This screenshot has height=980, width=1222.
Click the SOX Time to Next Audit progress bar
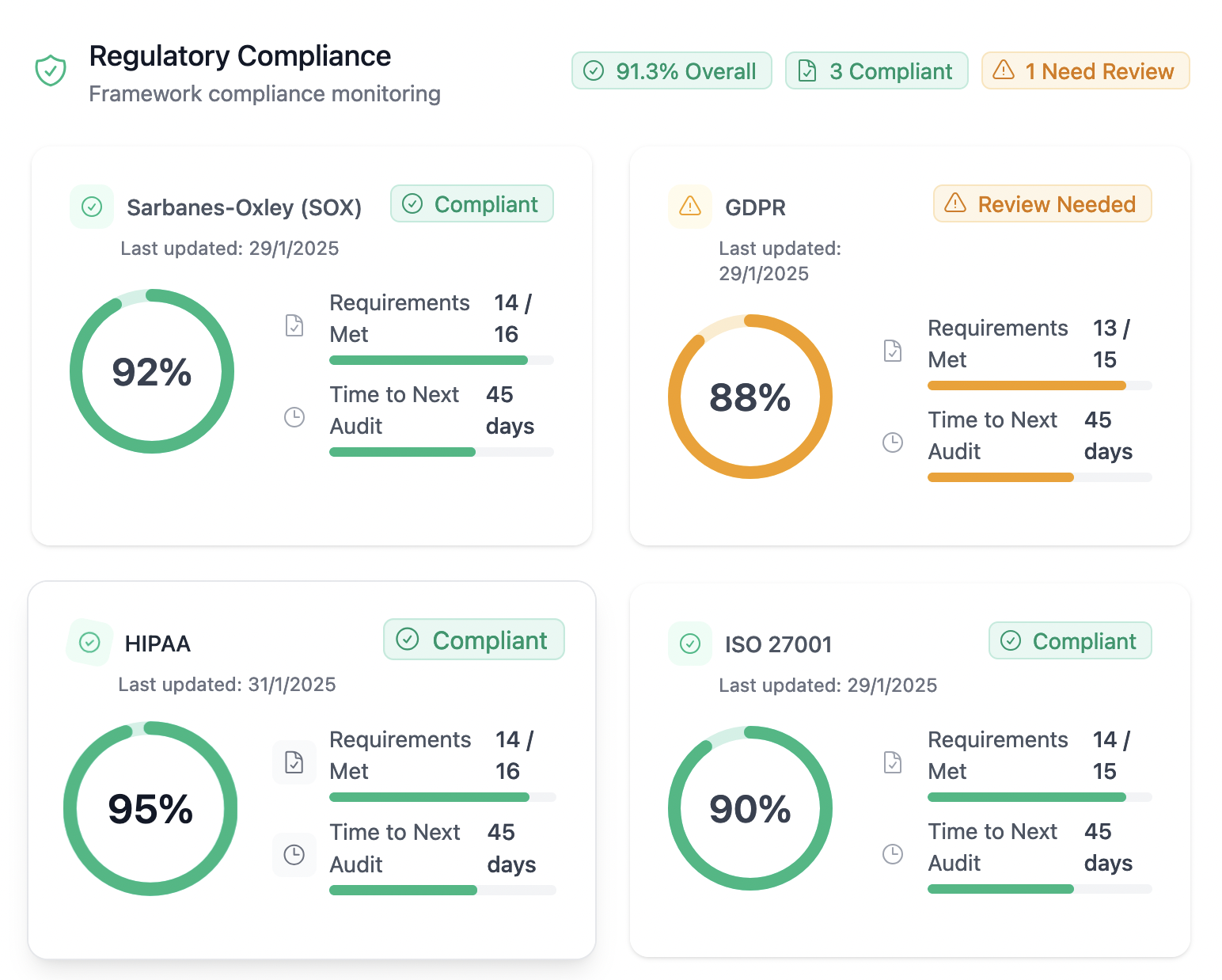(x=442, y=452)
